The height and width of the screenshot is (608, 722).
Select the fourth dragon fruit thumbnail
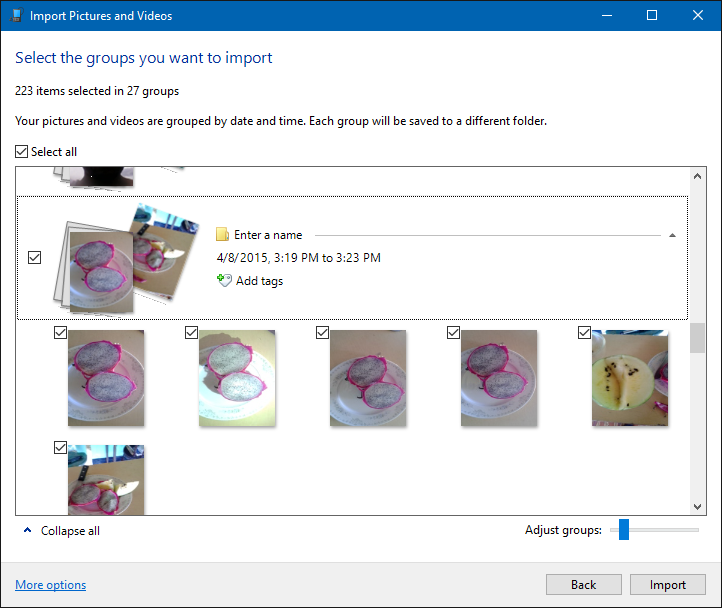tap(499, 378)
